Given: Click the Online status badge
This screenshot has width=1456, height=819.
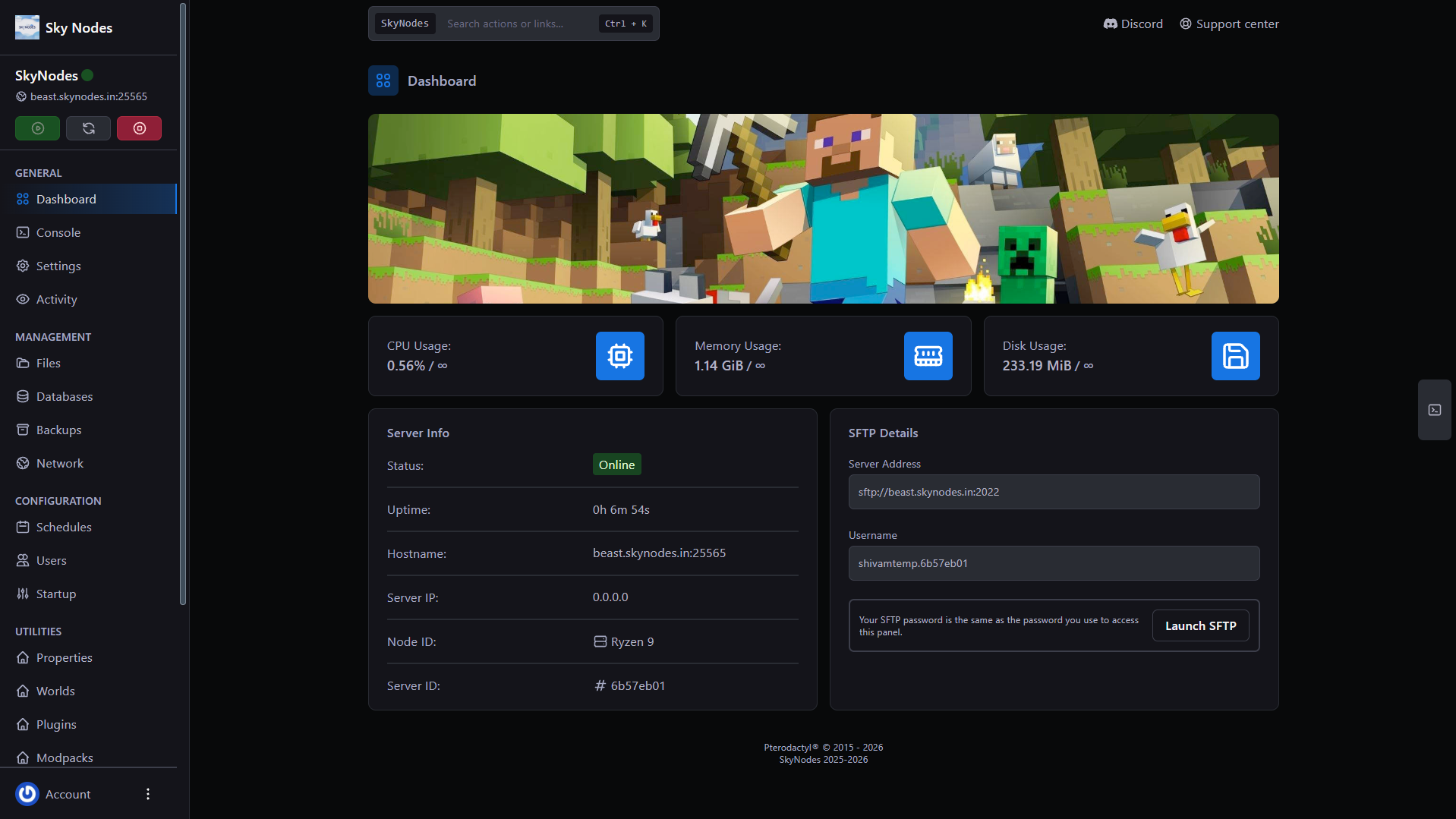Looking at the screenshot, I should pyautogui.click(x=616, y=465).
